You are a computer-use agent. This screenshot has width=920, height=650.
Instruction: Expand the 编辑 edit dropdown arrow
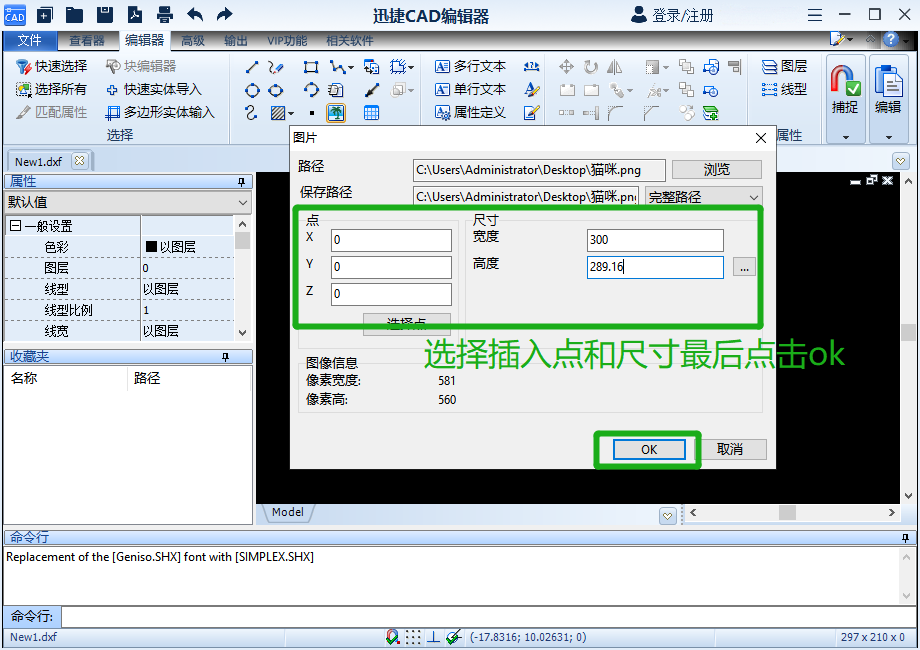click(x=888, y=137)
